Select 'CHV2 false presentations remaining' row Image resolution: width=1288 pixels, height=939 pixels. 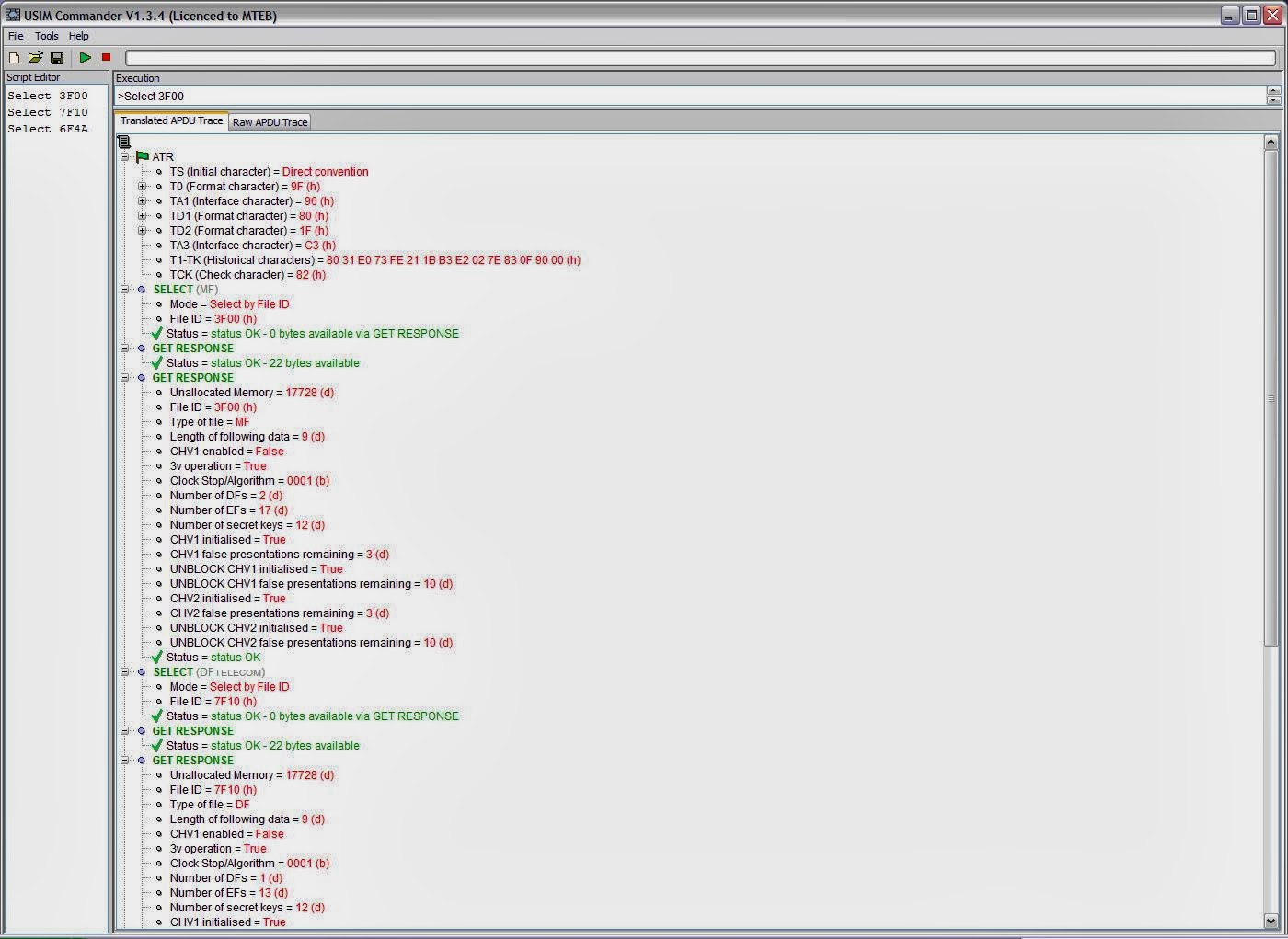[280, 613]
